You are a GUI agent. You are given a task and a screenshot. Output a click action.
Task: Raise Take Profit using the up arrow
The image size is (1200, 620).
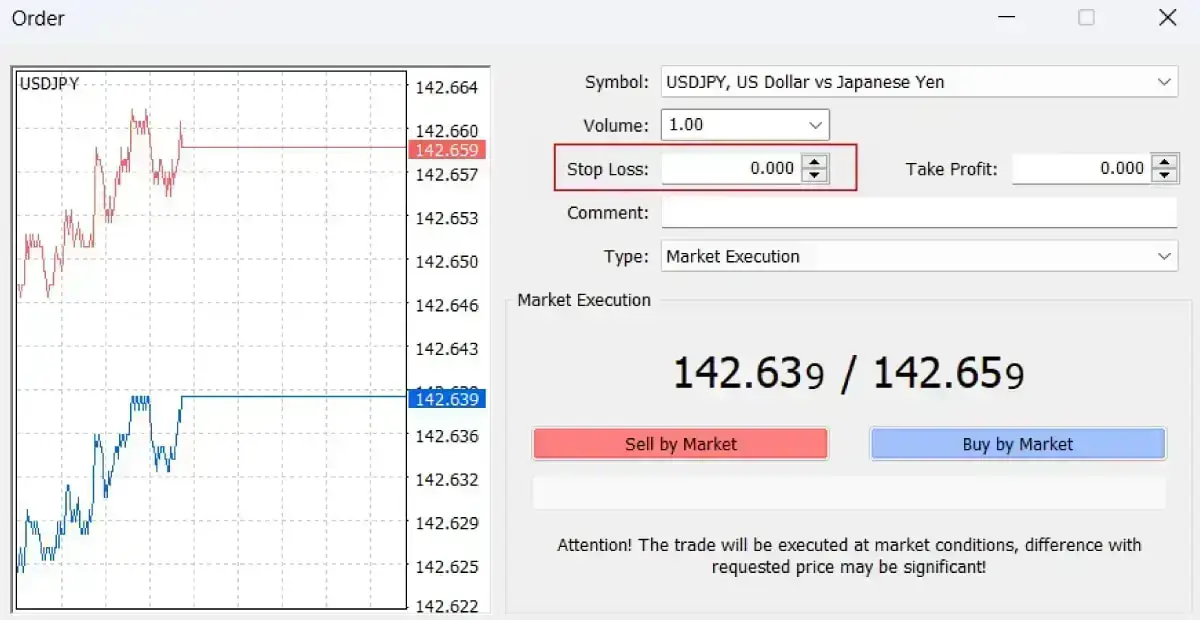[1165, 162]
